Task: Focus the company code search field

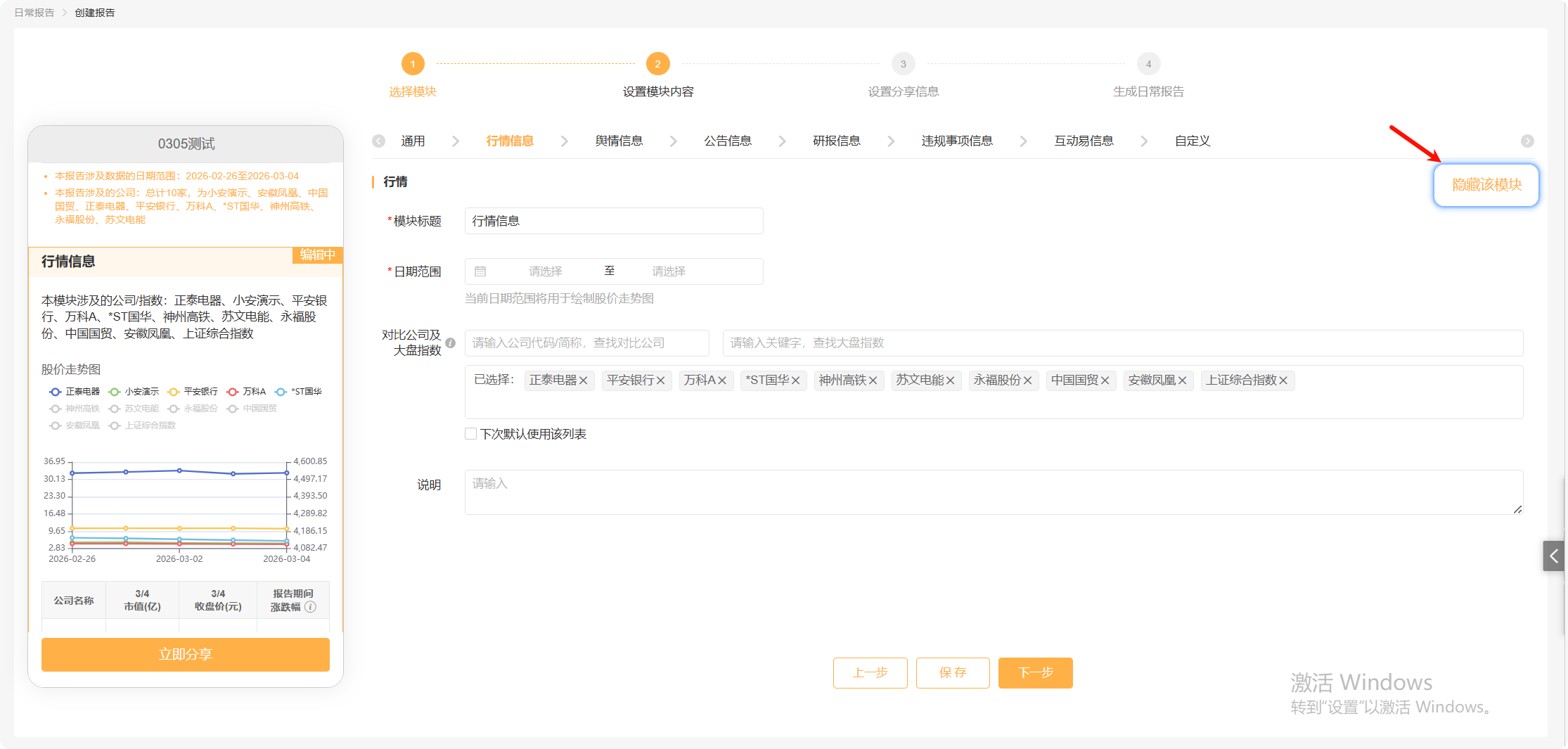Action: click(x=587, y=343)
